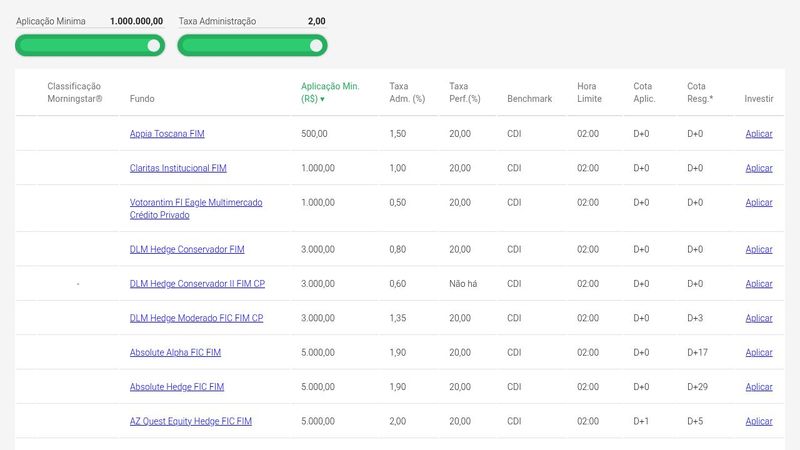Screen dimensions: 800x450
Task: Click the Taxa Adm. (%) column header
Action: (x=407, y=92)
